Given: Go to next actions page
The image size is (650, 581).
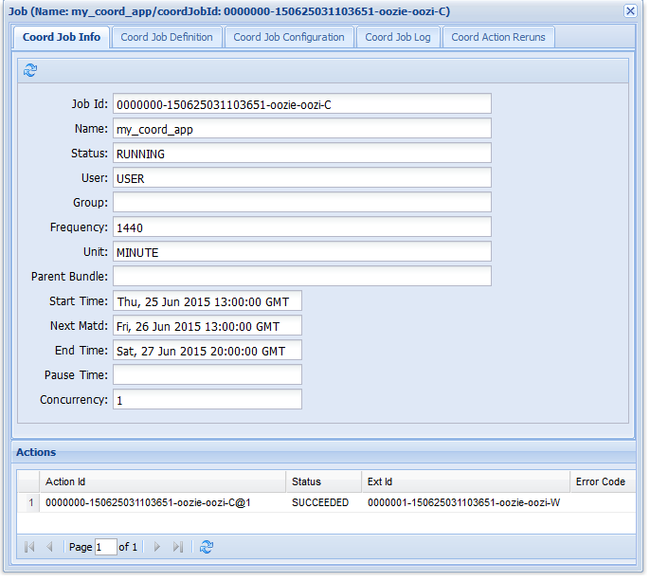Looking at the screenshot, I should pyautogui.click(x=157, y=547).
